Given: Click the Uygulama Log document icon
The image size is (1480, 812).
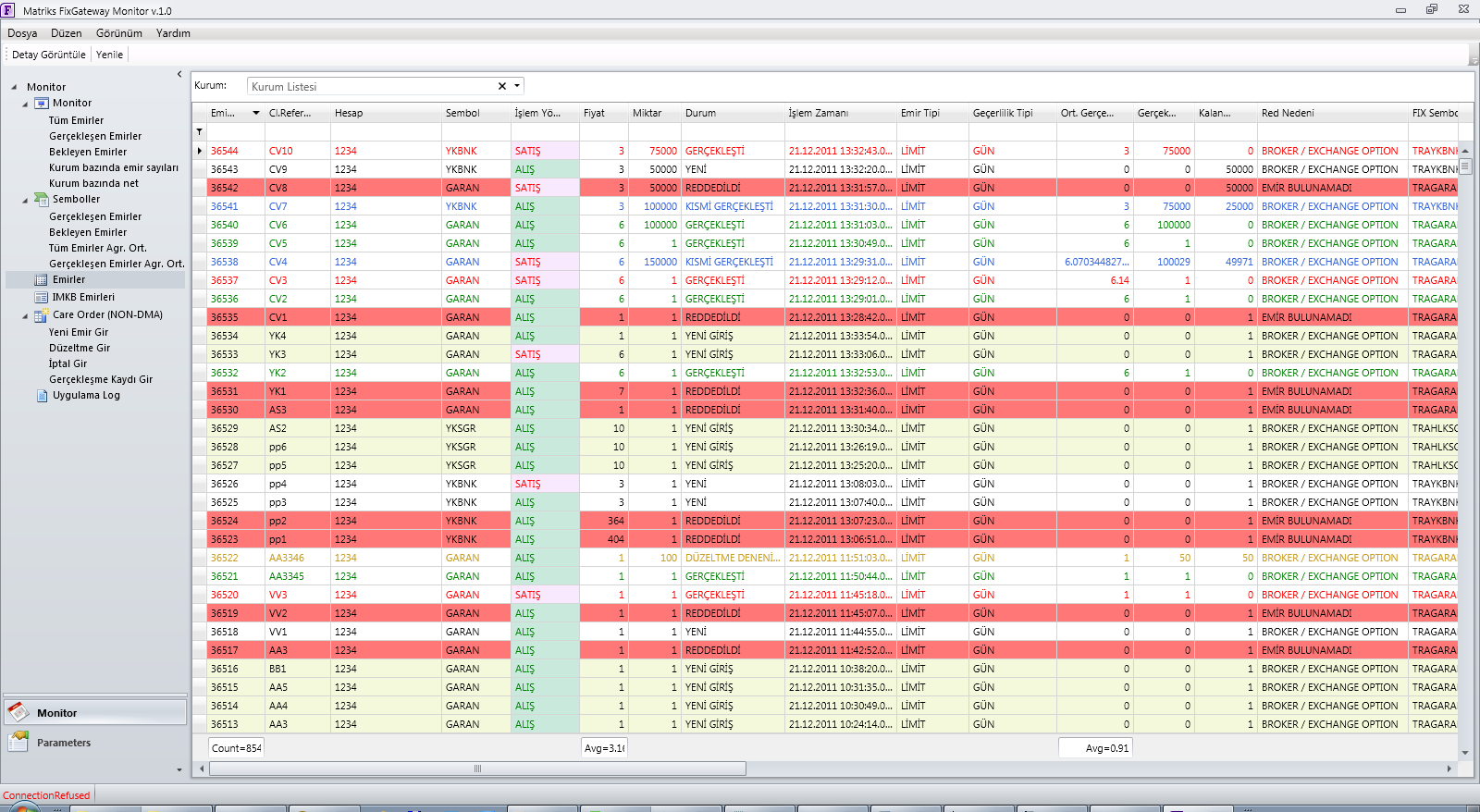Looking at the screenshot, I should pos(42,396).
